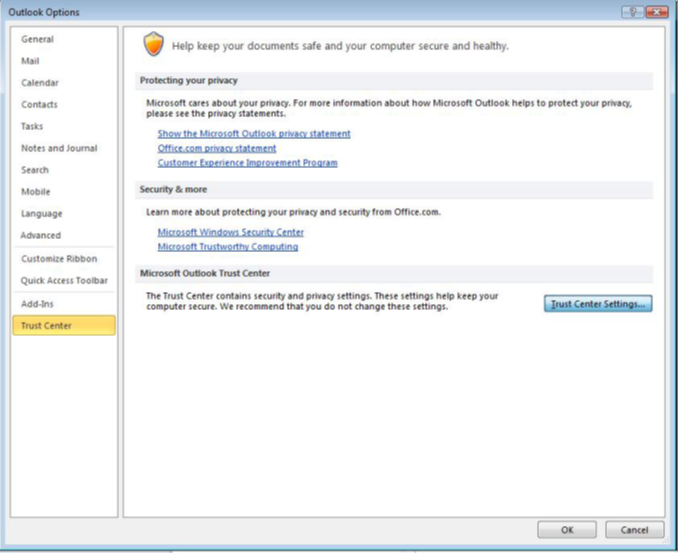
Task: Open the Mobile options category
Action: [x=64, y=192]
